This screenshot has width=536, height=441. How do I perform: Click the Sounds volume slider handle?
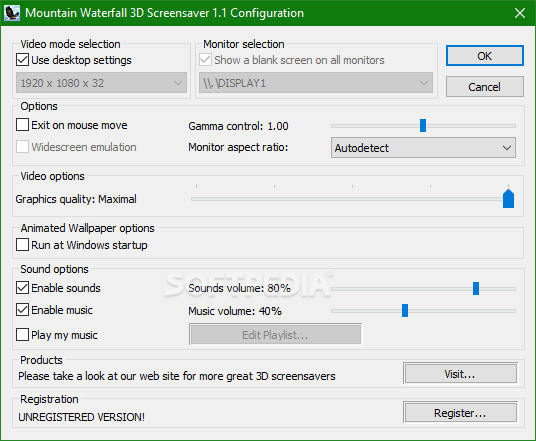(x=476, y=289)
